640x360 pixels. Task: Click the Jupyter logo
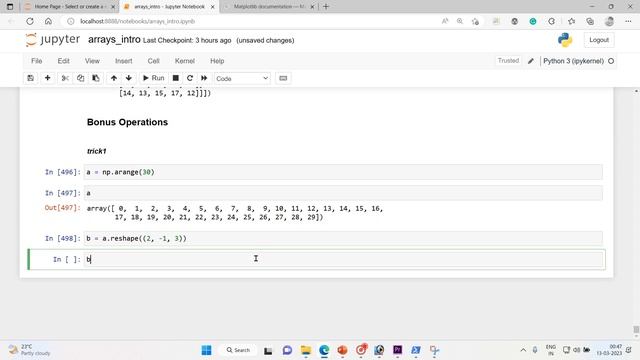pos(53,40)
